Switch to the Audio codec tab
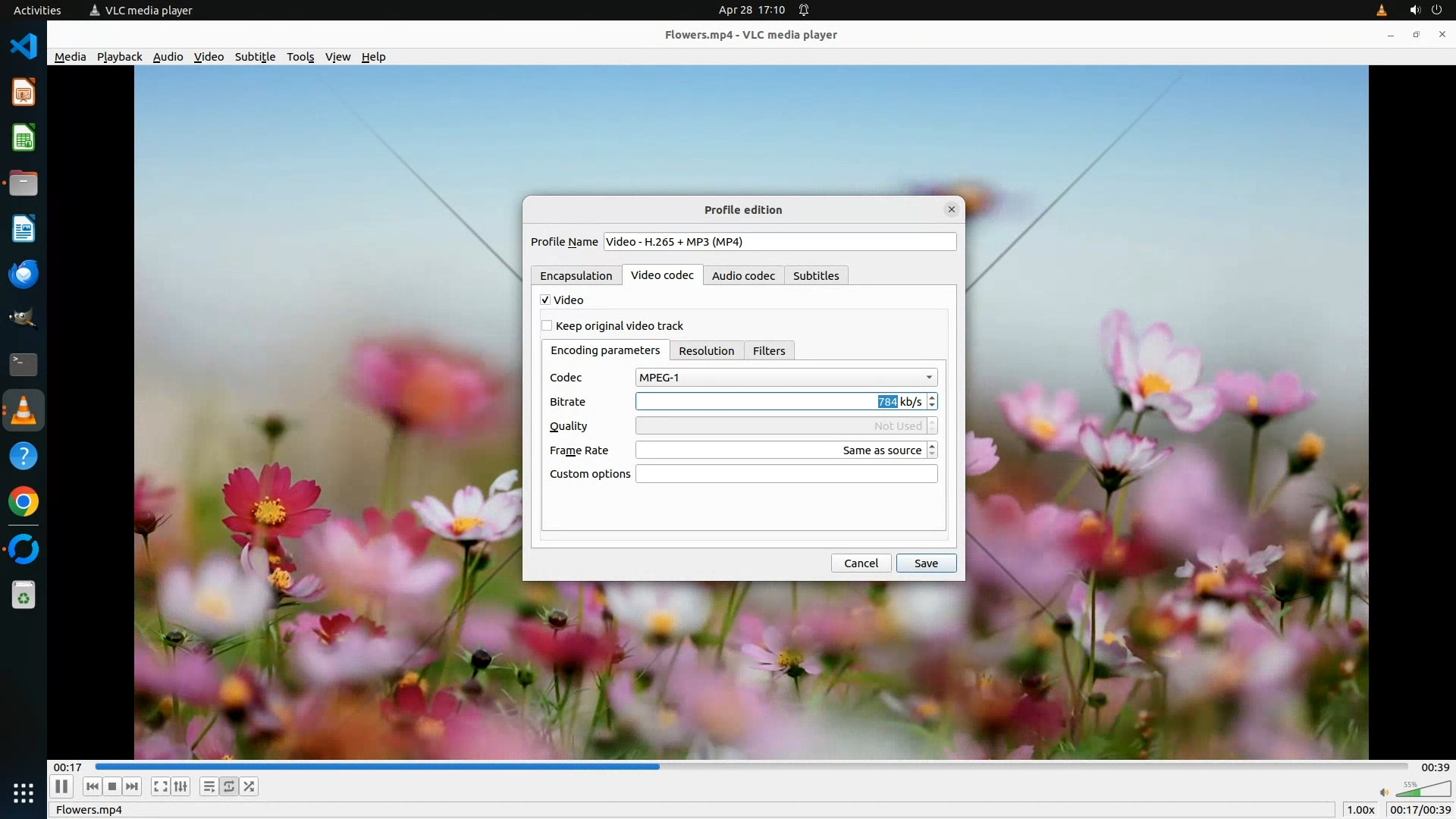The width and height of the screenshot is (1456, 819). [x=742, y=275]
